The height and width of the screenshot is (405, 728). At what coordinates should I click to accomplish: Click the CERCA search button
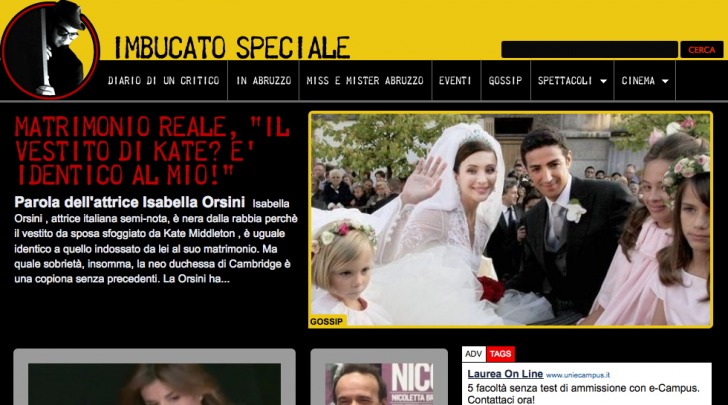pos(702,50)
